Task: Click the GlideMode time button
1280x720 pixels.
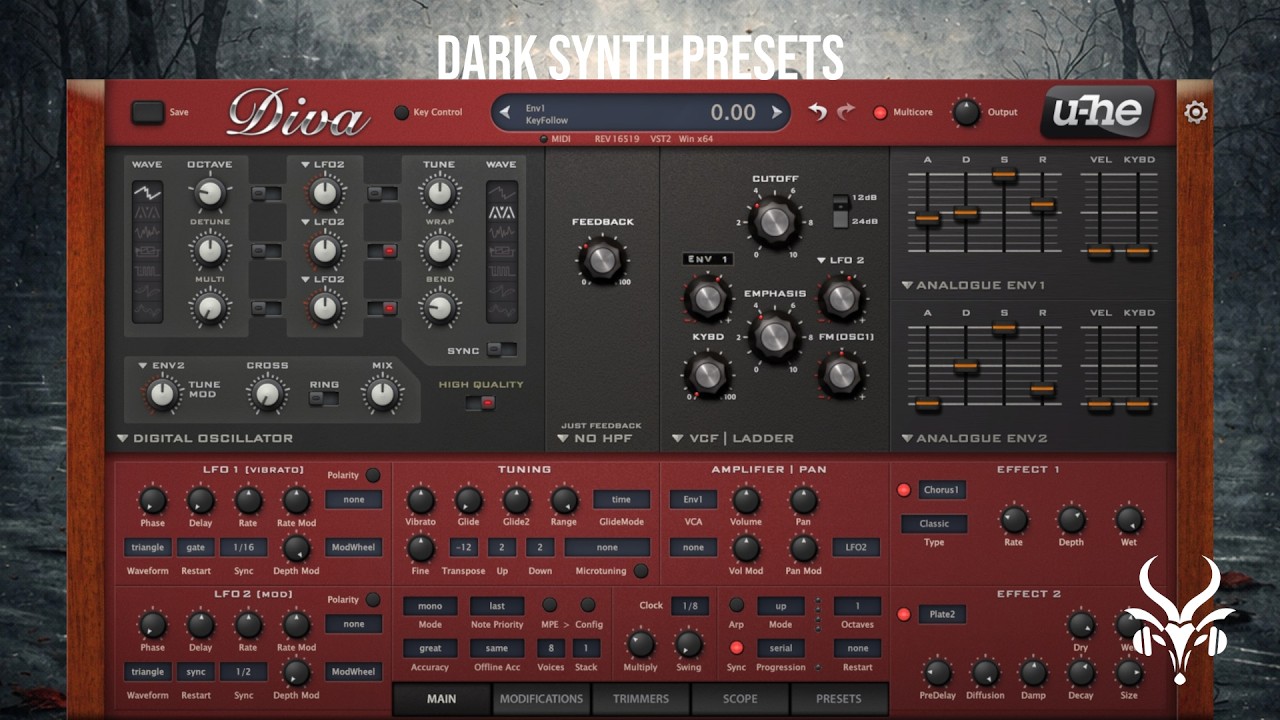Action: point(621,499)
